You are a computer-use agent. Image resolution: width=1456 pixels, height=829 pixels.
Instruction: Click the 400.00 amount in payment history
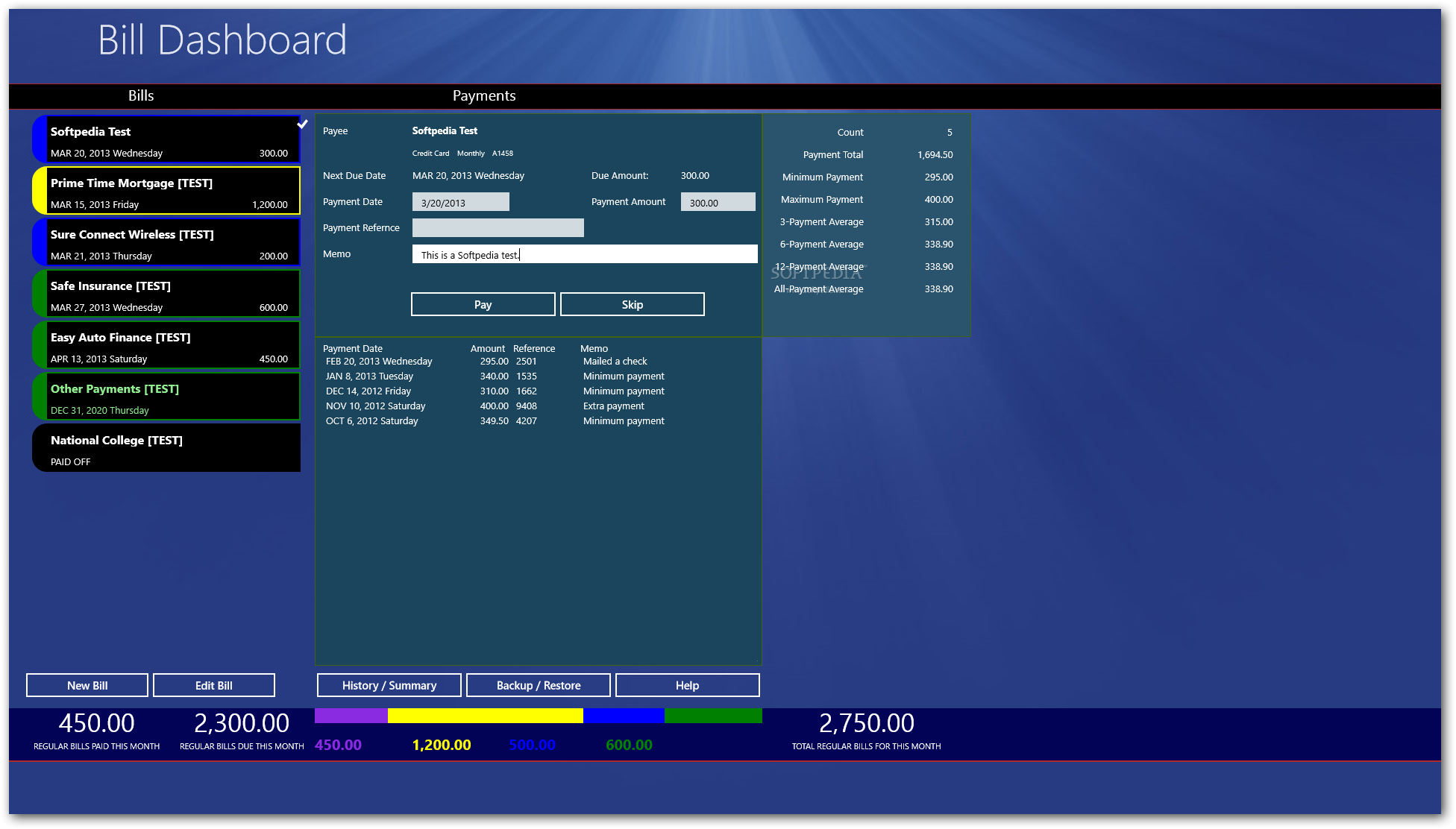(x=495, y=406)
